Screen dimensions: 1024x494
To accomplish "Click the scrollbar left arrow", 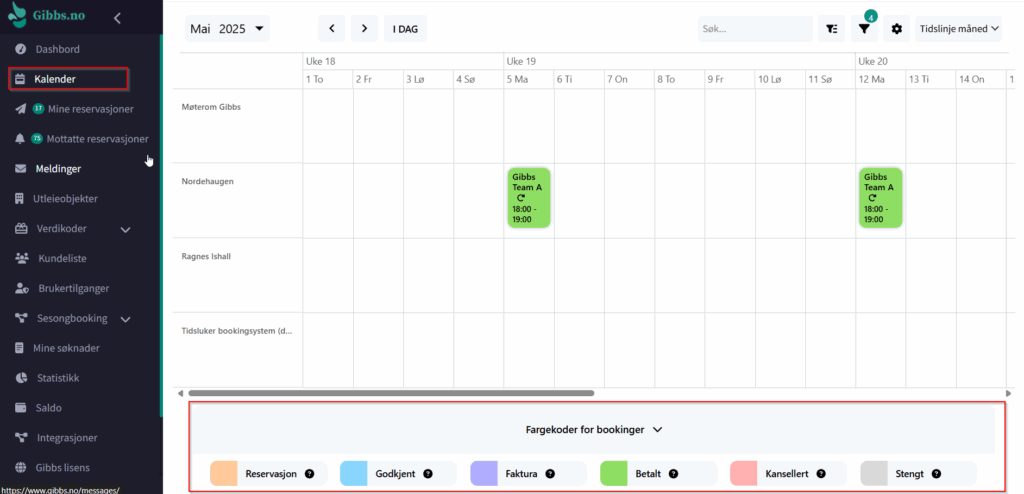I will tap(180, 393).
